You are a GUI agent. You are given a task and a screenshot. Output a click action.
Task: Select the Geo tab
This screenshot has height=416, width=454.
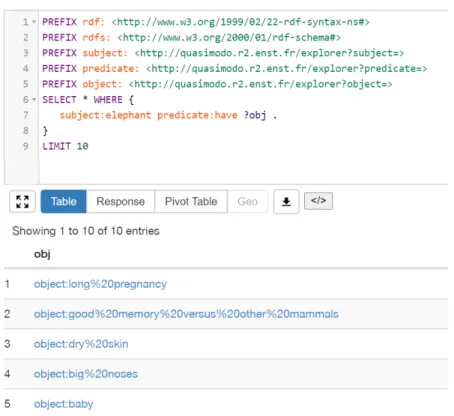[x=247, y=201]
